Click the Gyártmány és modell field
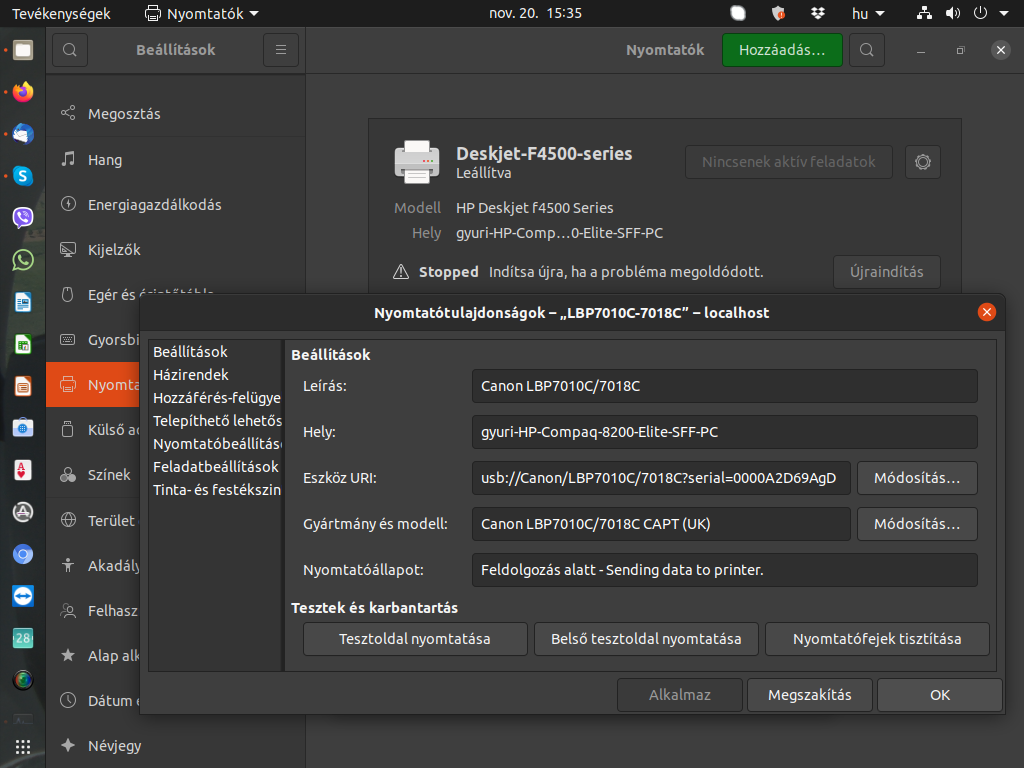 661,524
